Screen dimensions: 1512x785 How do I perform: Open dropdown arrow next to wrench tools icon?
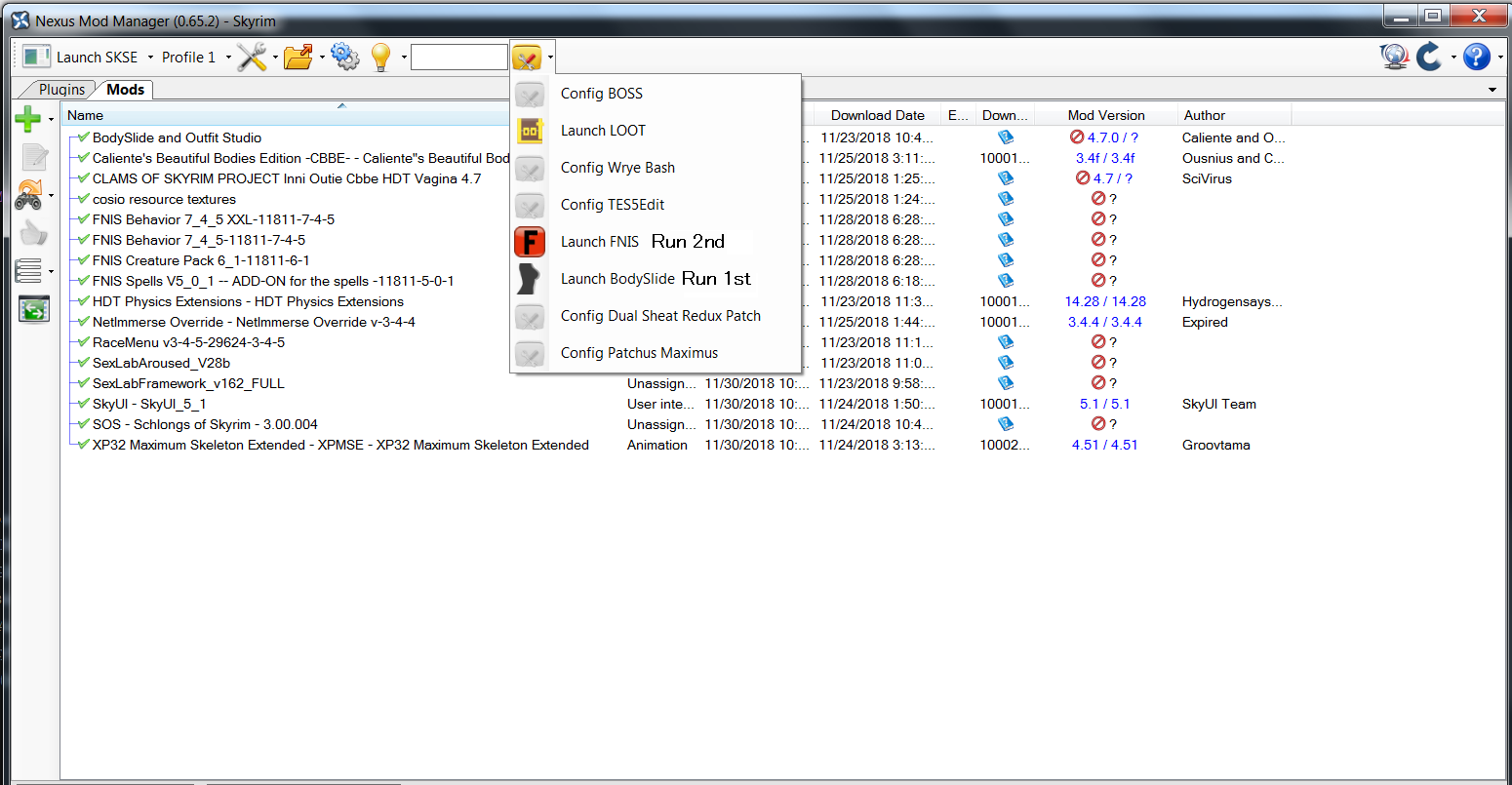(x=275, y=58)
